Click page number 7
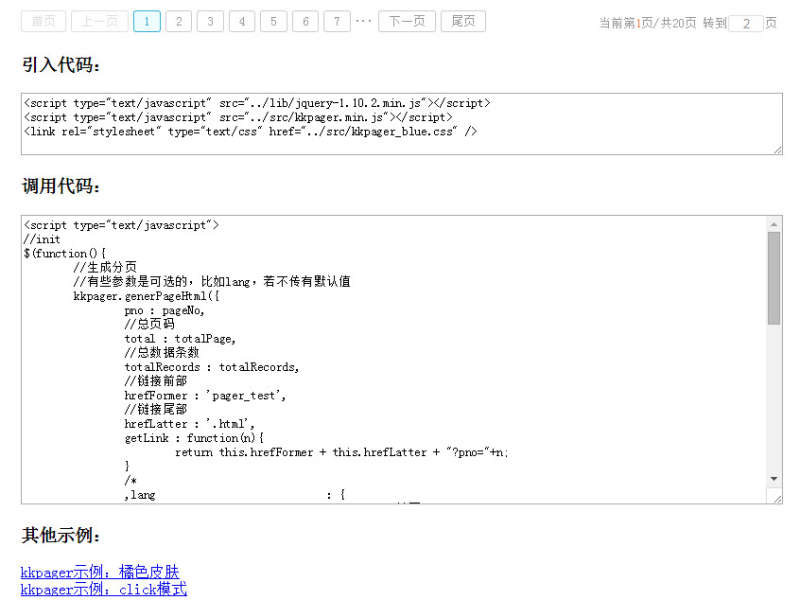 (338, 21)
